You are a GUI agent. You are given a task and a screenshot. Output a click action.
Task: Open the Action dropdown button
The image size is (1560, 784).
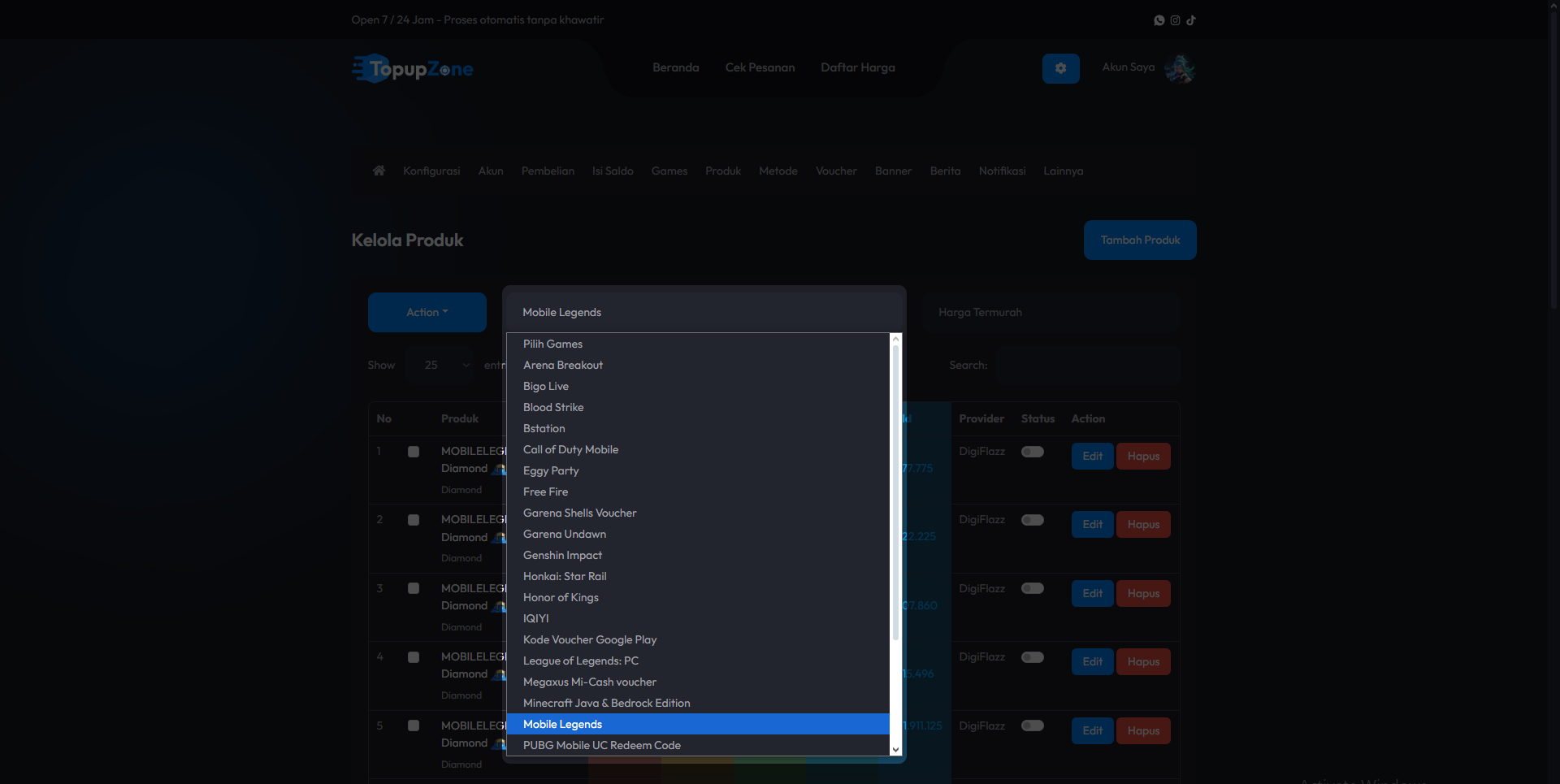coord(427,312)
